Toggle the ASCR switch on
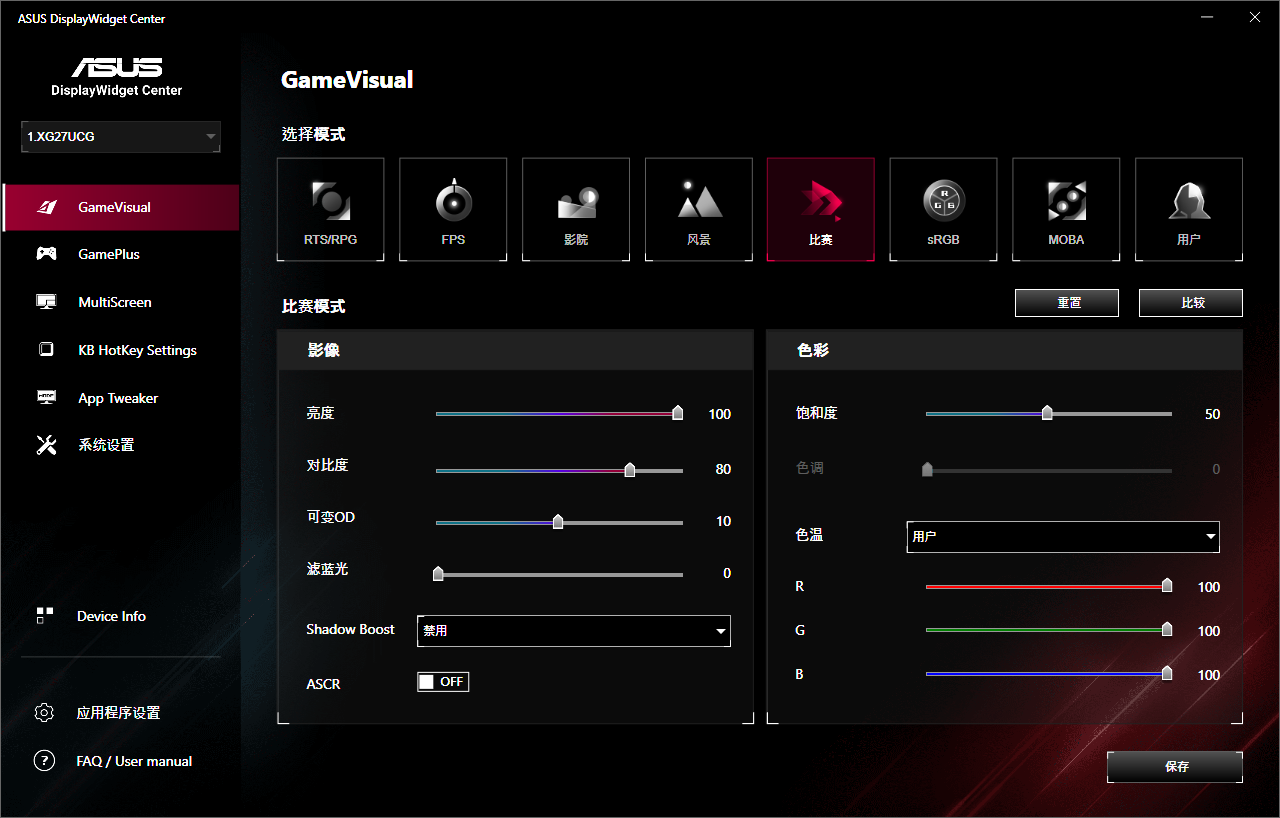This screenshot has width=1280, height=818. tap(442, 681)
